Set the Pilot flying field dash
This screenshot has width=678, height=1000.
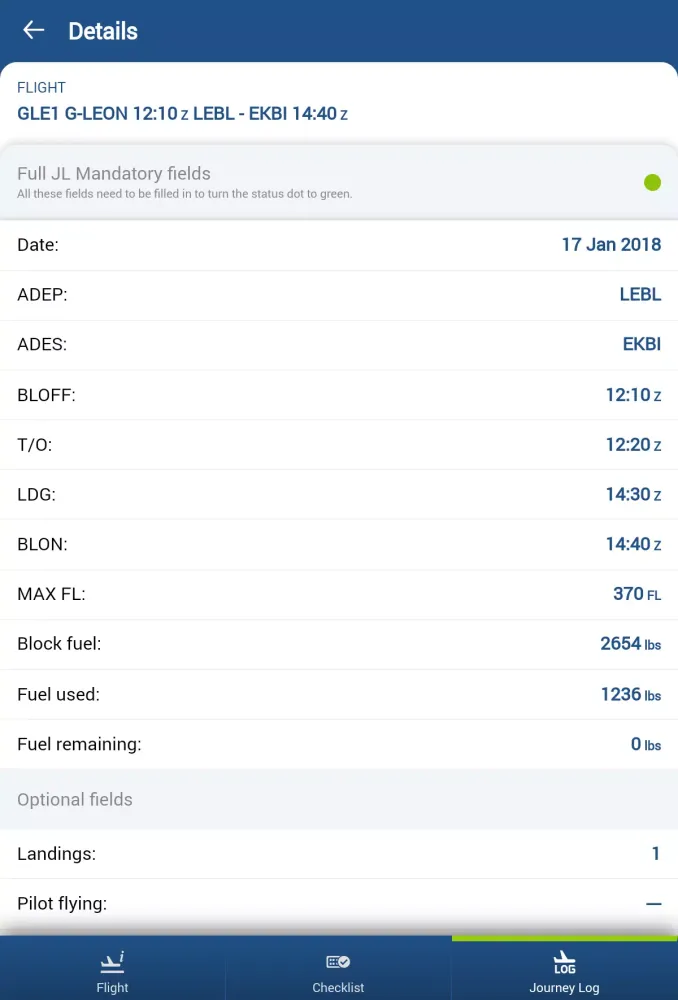pos(653,904)
